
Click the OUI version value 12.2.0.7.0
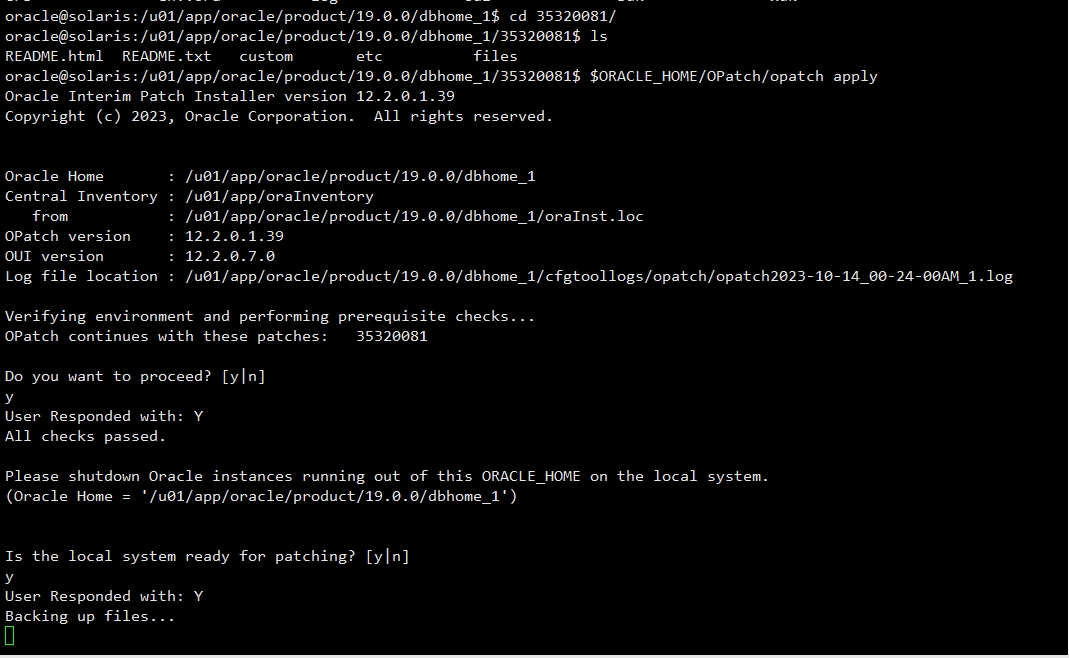coord(230,256)
